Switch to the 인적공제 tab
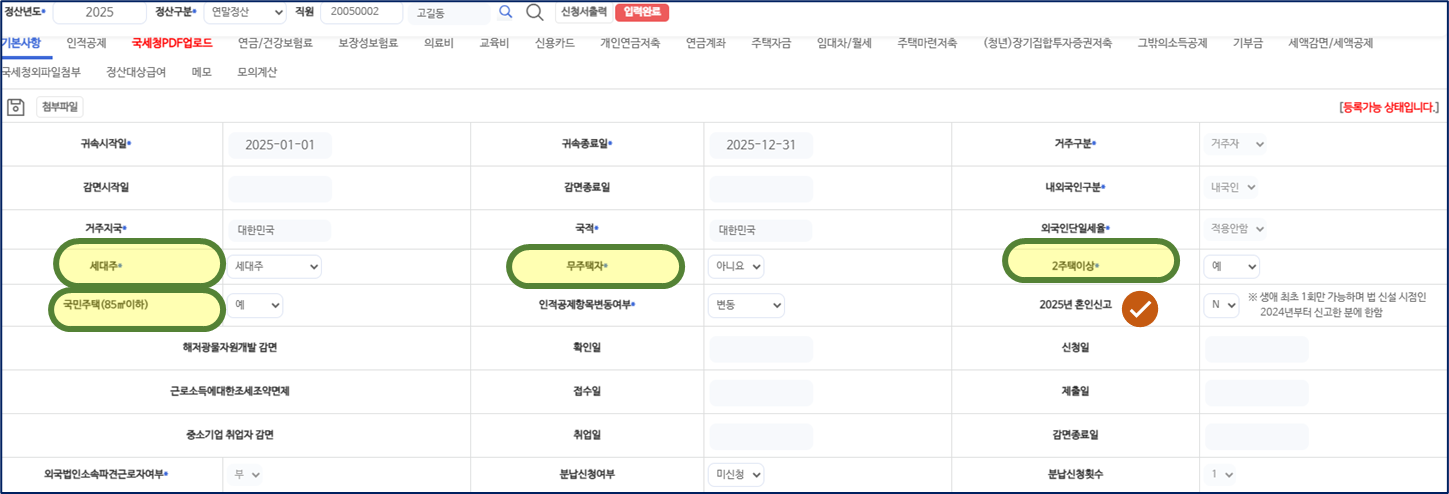Image resolution: width=1449 pixels, height=494 pixels. click(87, 43)
